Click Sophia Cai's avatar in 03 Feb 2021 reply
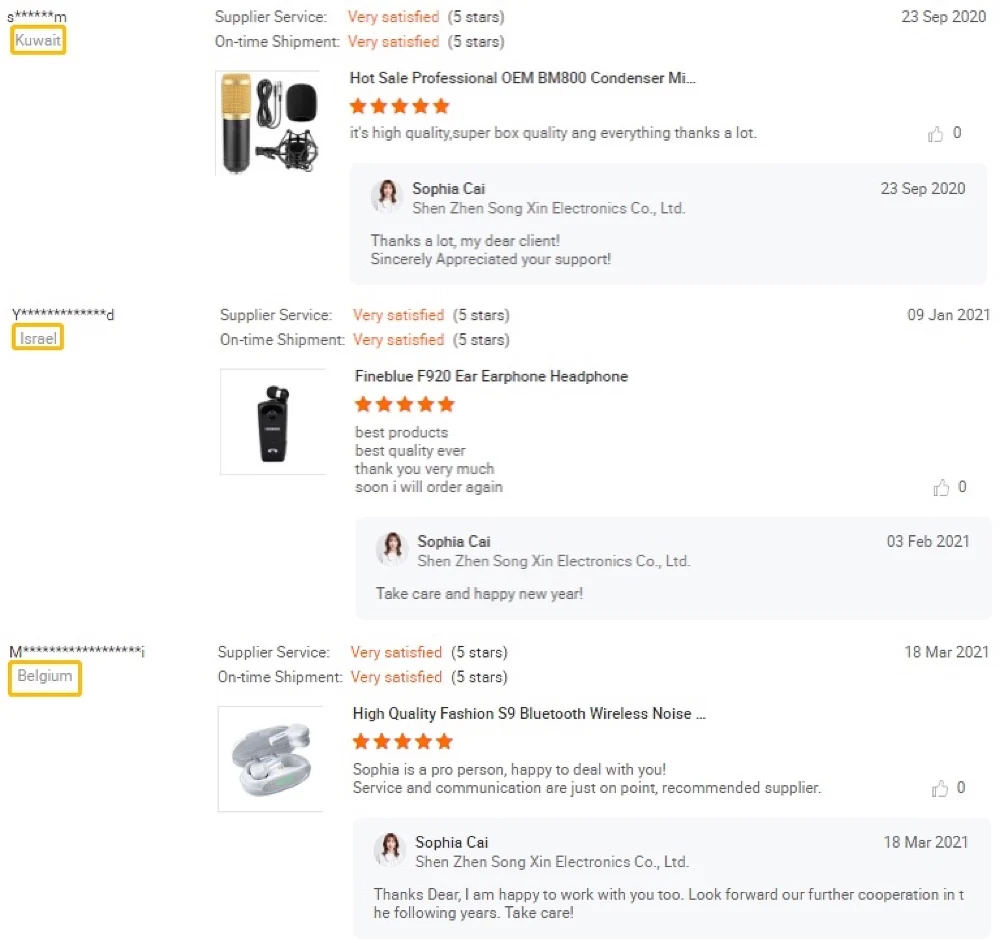1000x943 pixels. point(392,550)
